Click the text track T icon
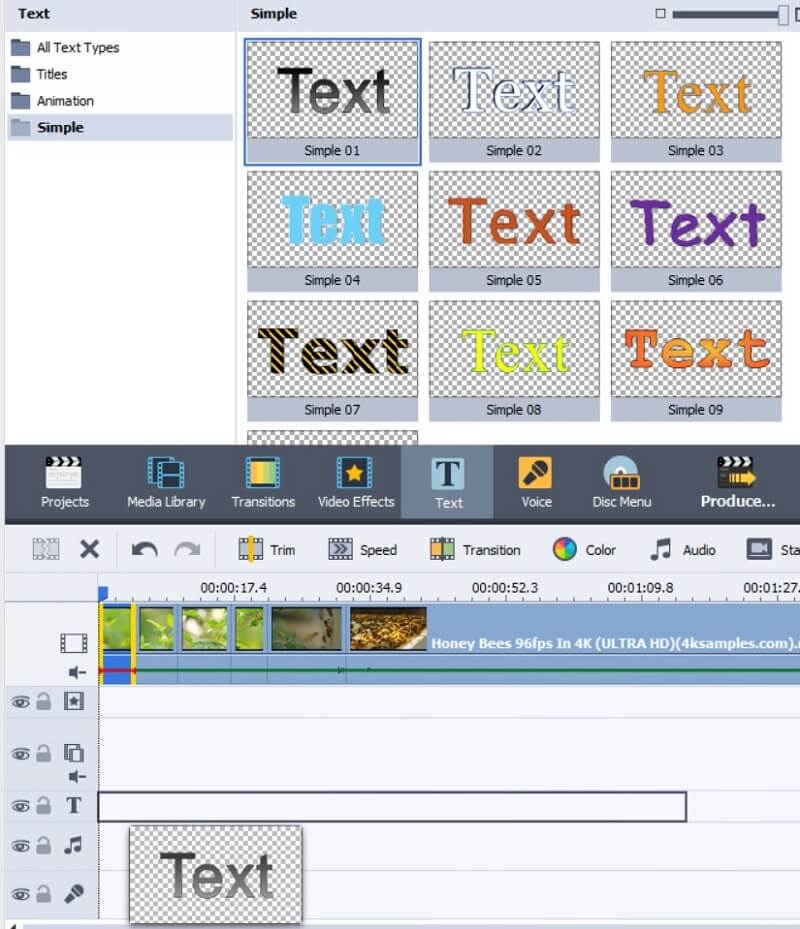This screenshot has height=929, width=800. [x=73, y=805]
